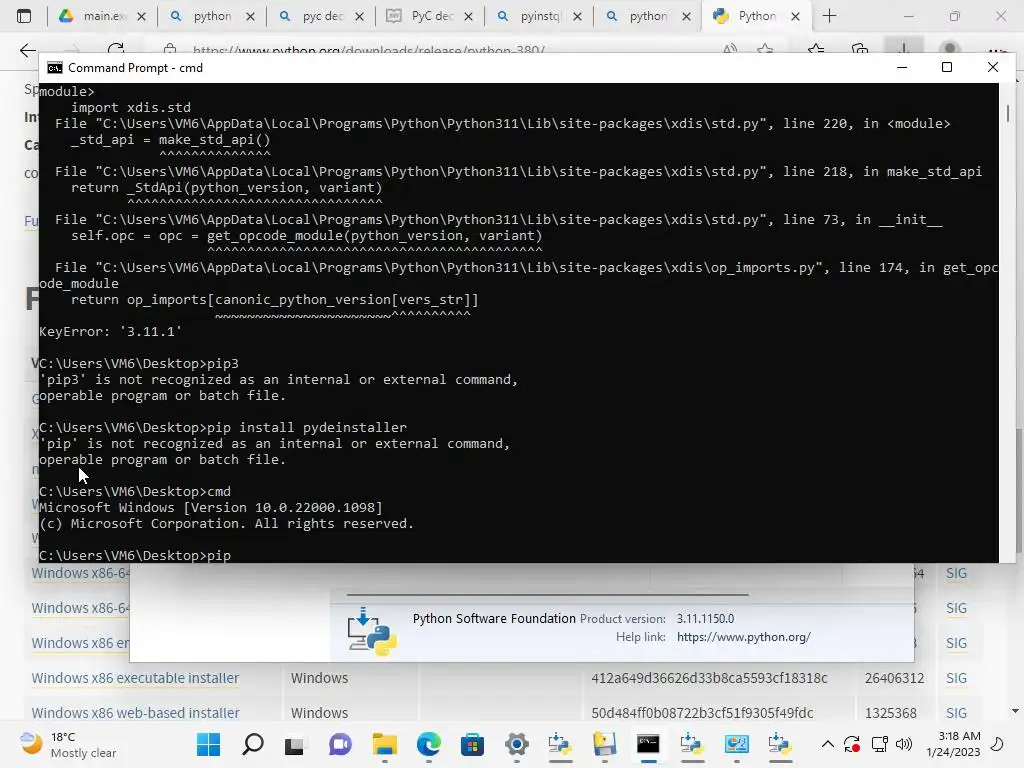1024x768 pixels.
Task: Click file size 26406312
Action: point(894,678)
